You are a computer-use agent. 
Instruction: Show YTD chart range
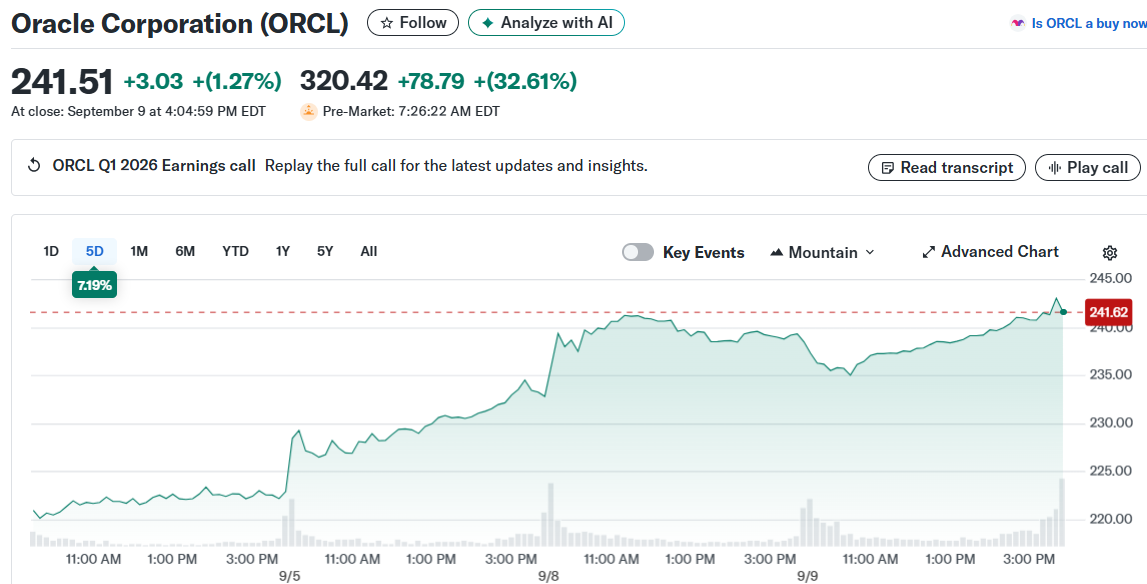[236, 251]
